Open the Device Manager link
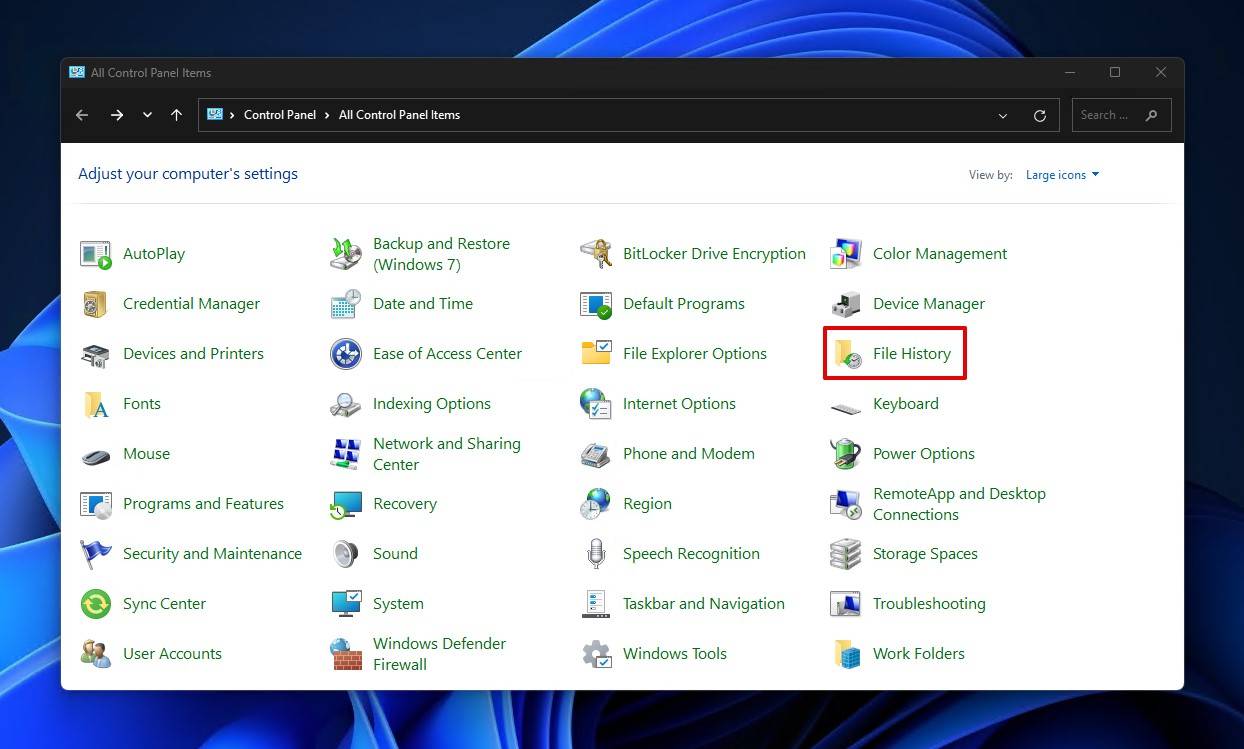 click(x=929, y=304)
